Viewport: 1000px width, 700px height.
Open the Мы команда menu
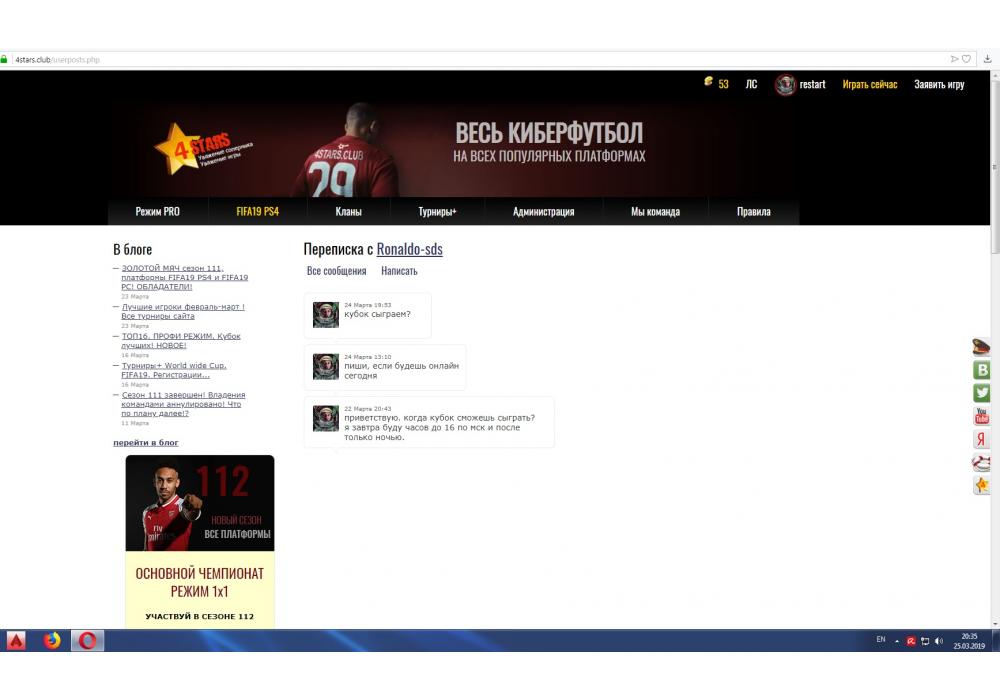[x=656, y=212]
